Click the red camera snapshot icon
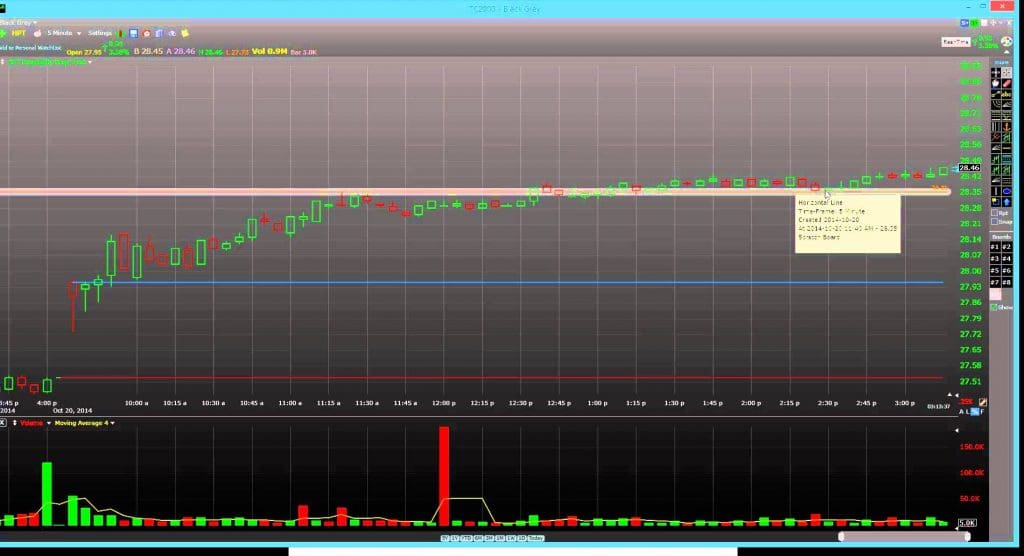The width and height of the screenshot is (1024, 556). pyautogui.click(x=146, y=33)
